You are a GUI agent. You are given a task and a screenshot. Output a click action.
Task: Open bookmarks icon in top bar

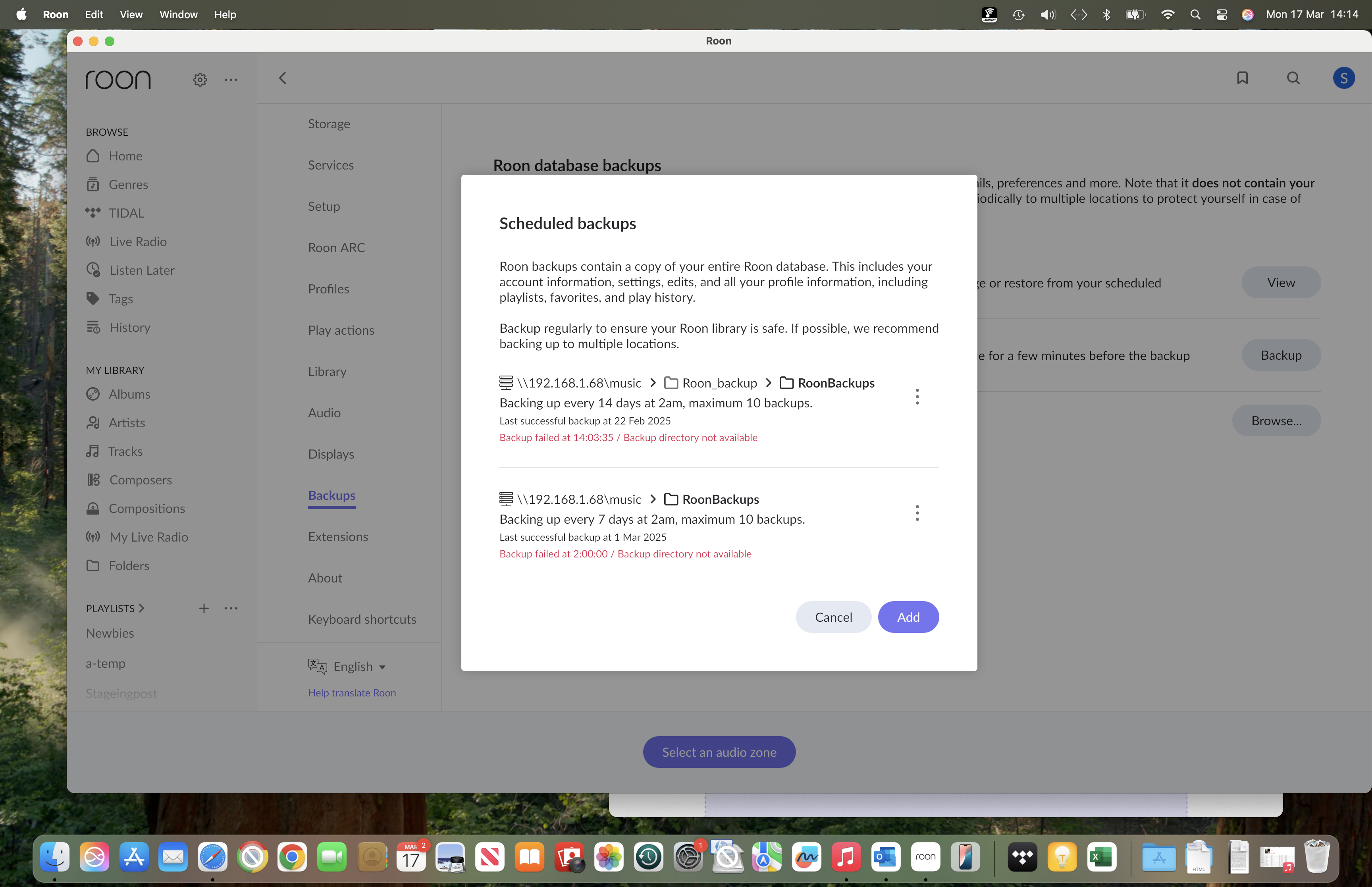pyautogui.click(x=1242, y=78)
